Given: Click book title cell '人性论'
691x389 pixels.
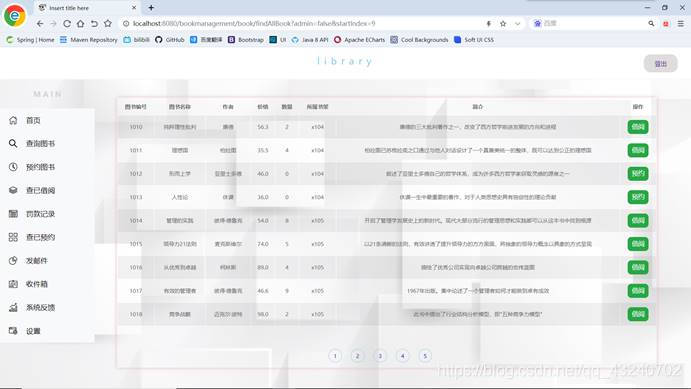Looking at the screenshot, I should [x=180, y=197].
